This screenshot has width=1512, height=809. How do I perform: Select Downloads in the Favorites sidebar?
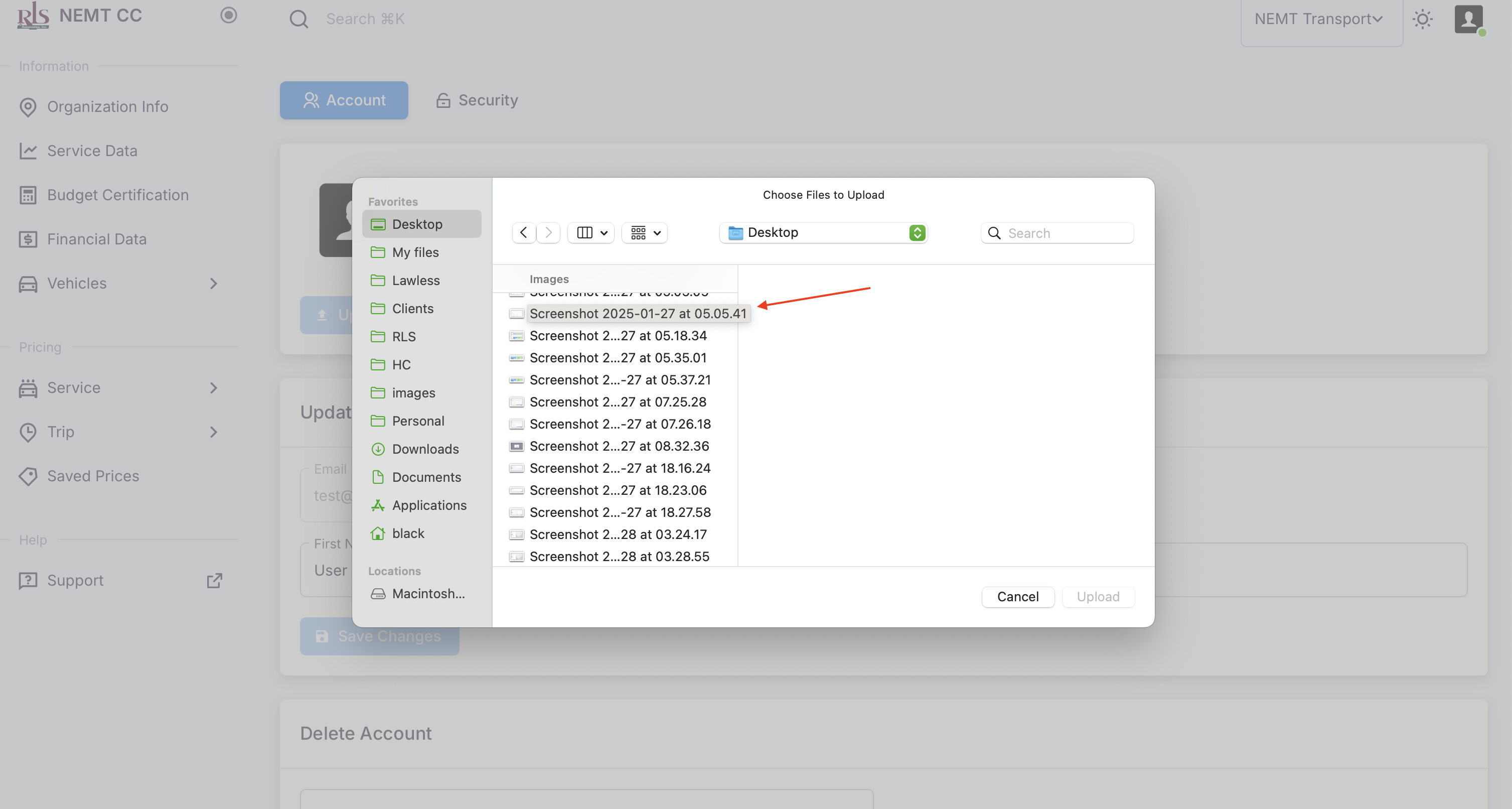coord(425,449)
